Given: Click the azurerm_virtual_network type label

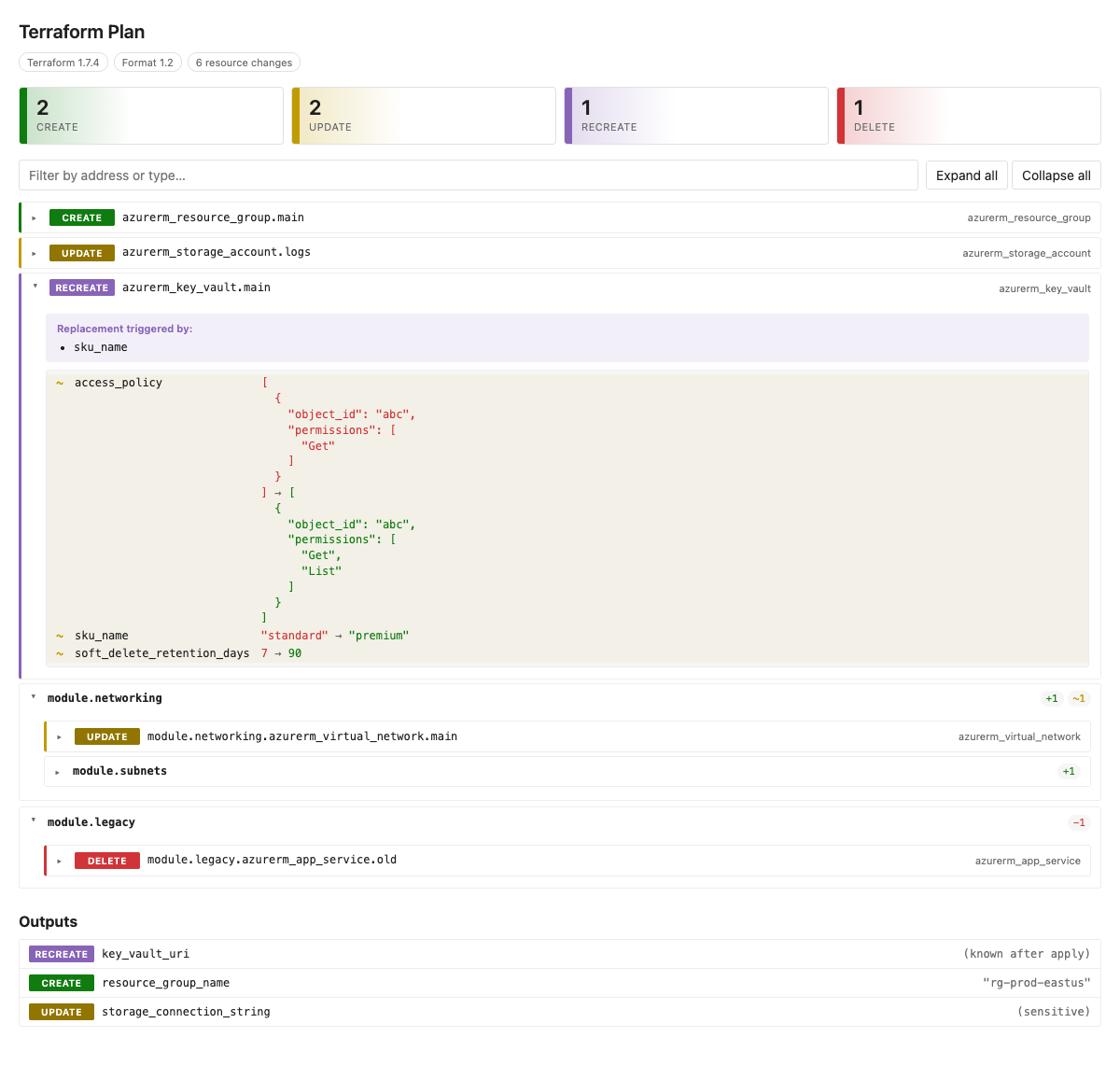Looking at the screenshot, I should 1019,737.
